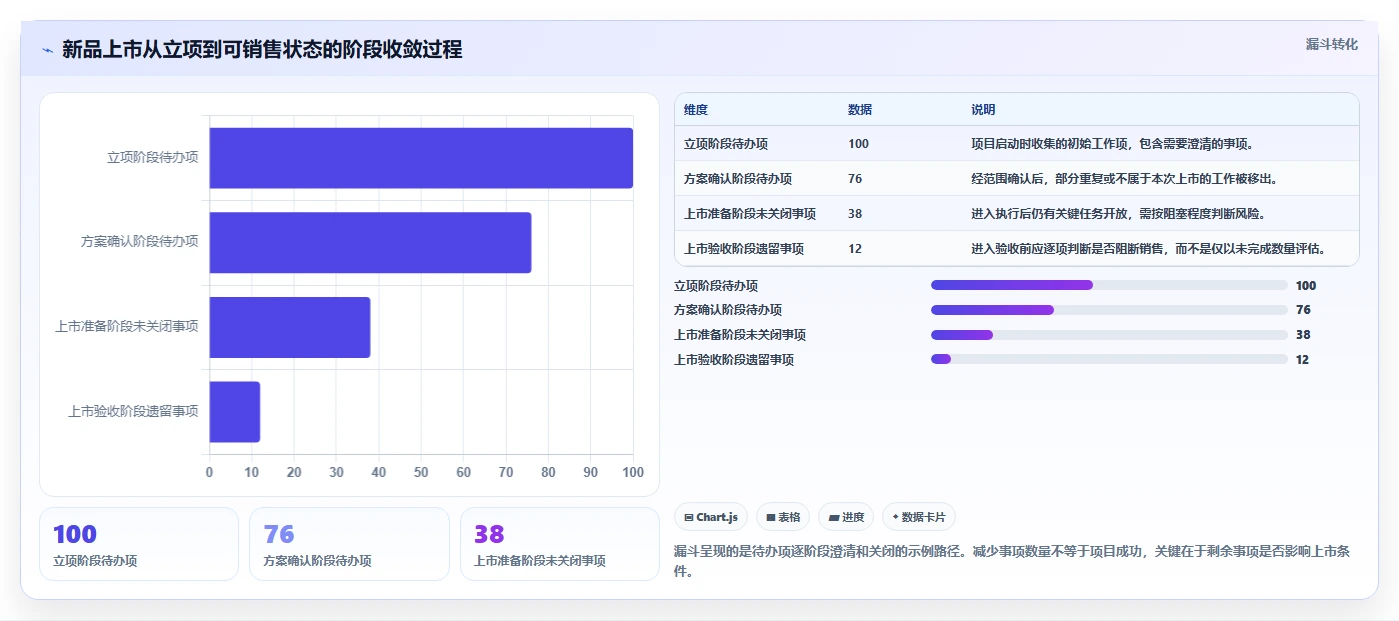The width and height of the screenshot is (1399, 621).
Task: Select the Chart.js tag chip
Action: 711,517
